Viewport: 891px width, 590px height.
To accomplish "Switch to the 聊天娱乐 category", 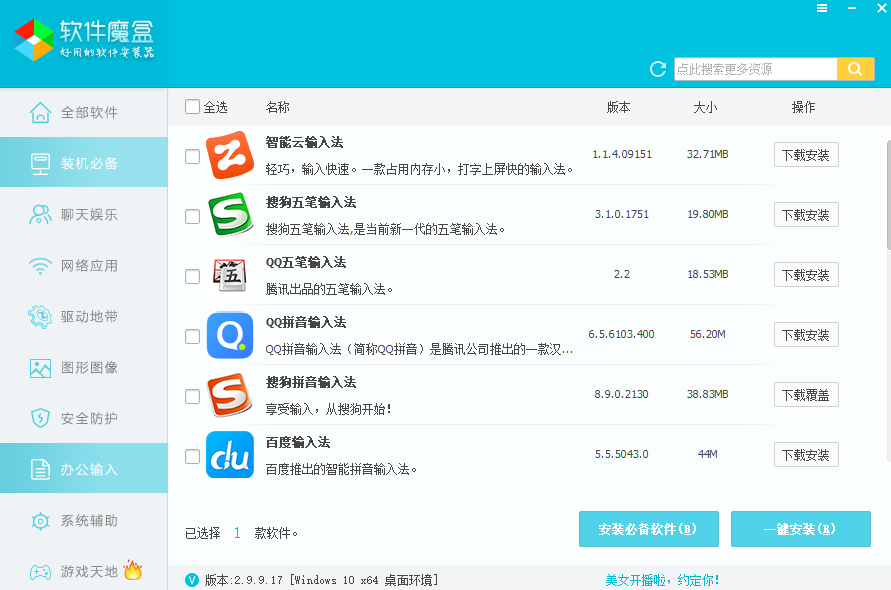I will tap(84, 214).
